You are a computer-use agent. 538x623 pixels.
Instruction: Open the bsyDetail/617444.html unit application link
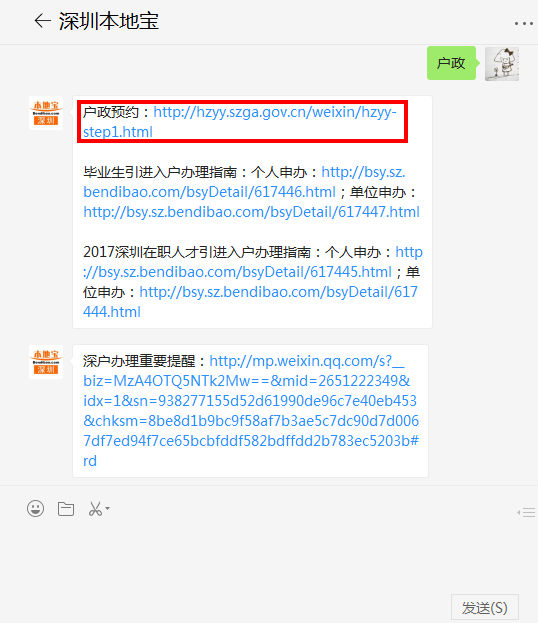tap(250, 302)
